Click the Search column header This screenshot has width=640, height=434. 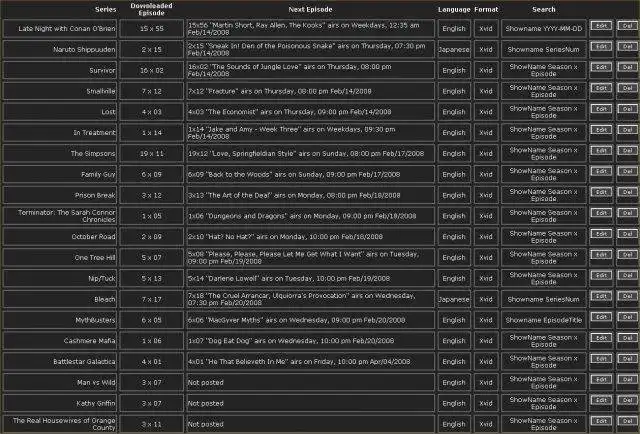544,9
